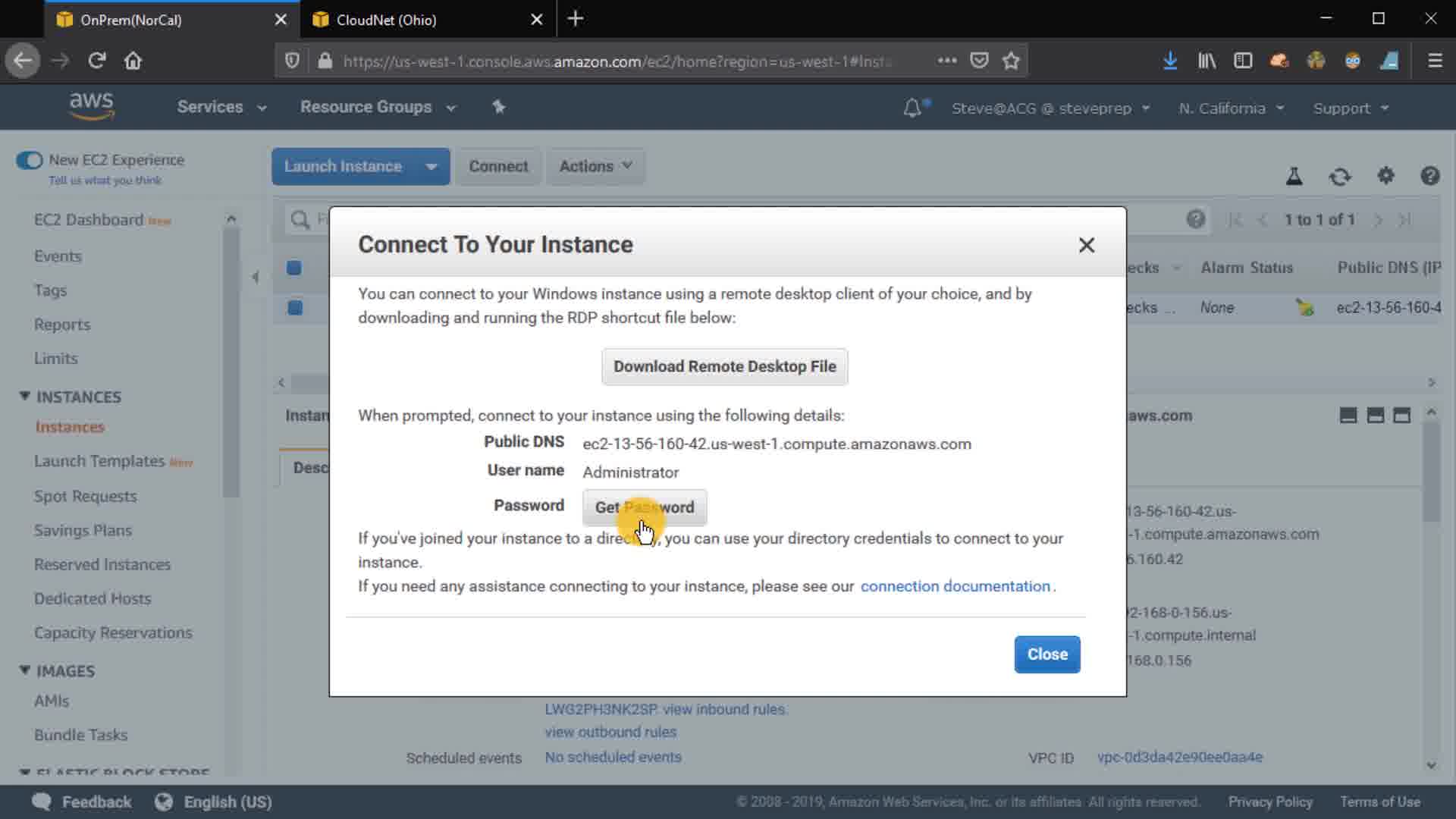1456x819 pixels.
Task: Open the Support menu
Action: pyautogui.click(x=1351, y=108)
